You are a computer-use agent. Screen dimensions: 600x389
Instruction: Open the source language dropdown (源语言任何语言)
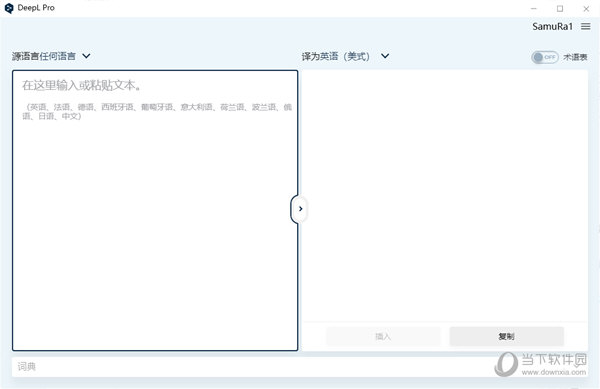(x=51, y=56)
